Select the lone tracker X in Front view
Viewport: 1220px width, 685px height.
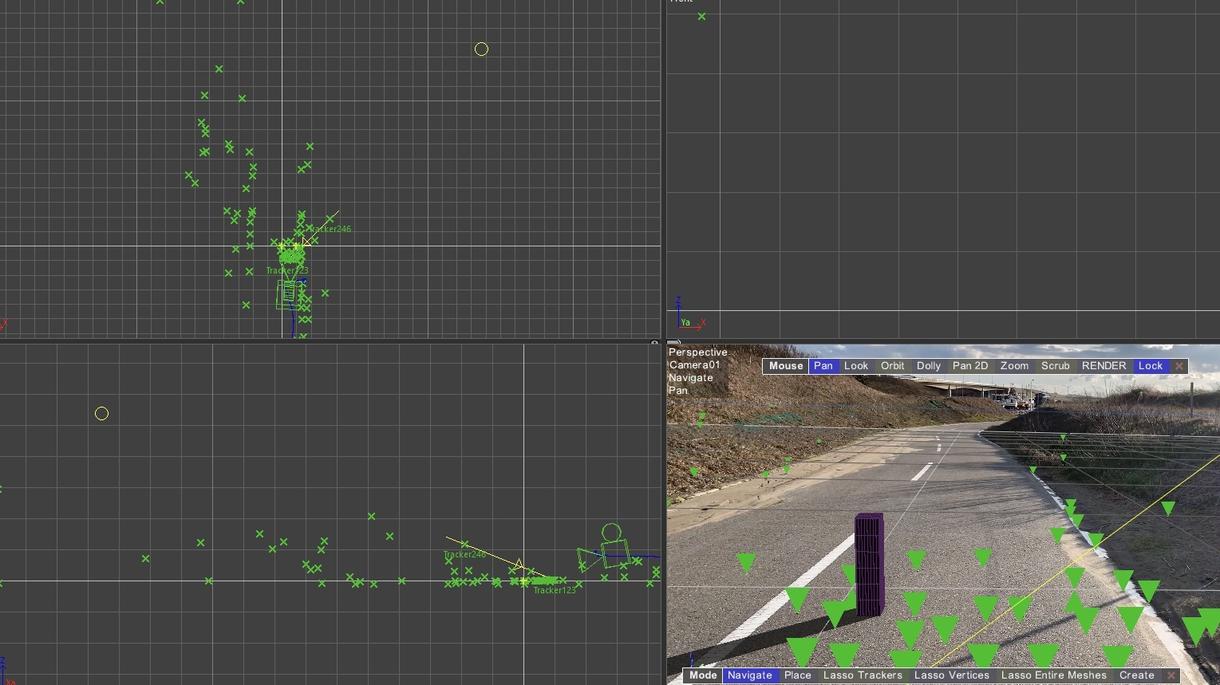702,16
